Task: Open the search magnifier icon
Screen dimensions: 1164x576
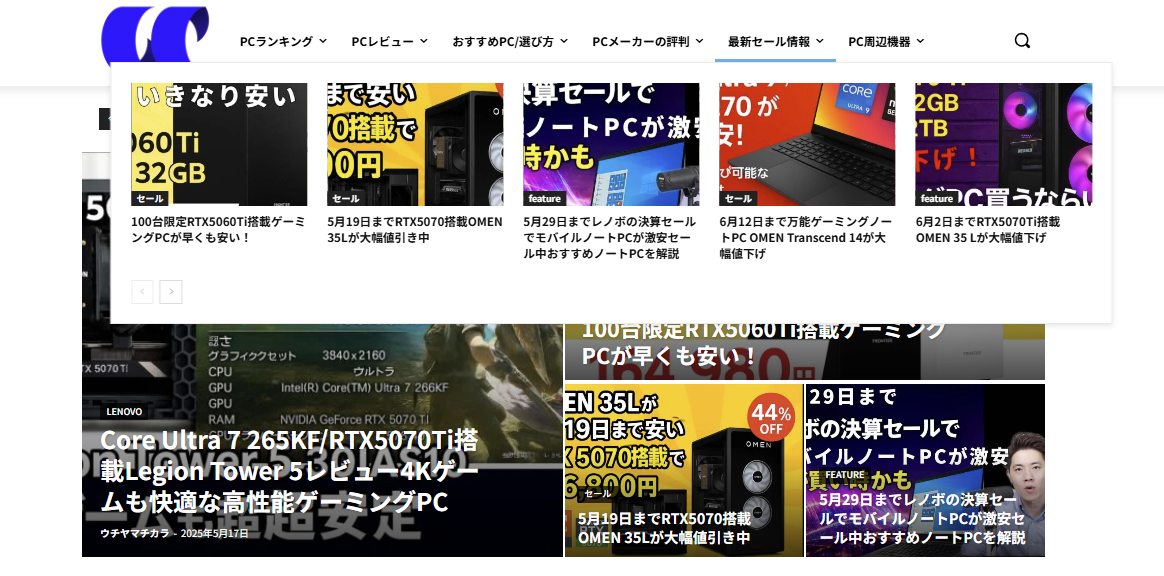Action: click(x=1022, y=41)
